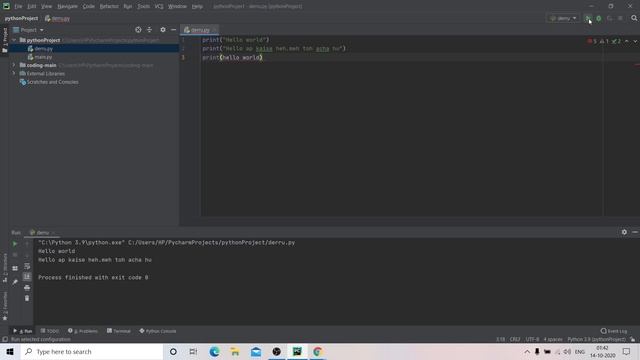640x360 pixels.
Task: Pin the Run tab
Action: pyautogui.click(x=15, y=282)
